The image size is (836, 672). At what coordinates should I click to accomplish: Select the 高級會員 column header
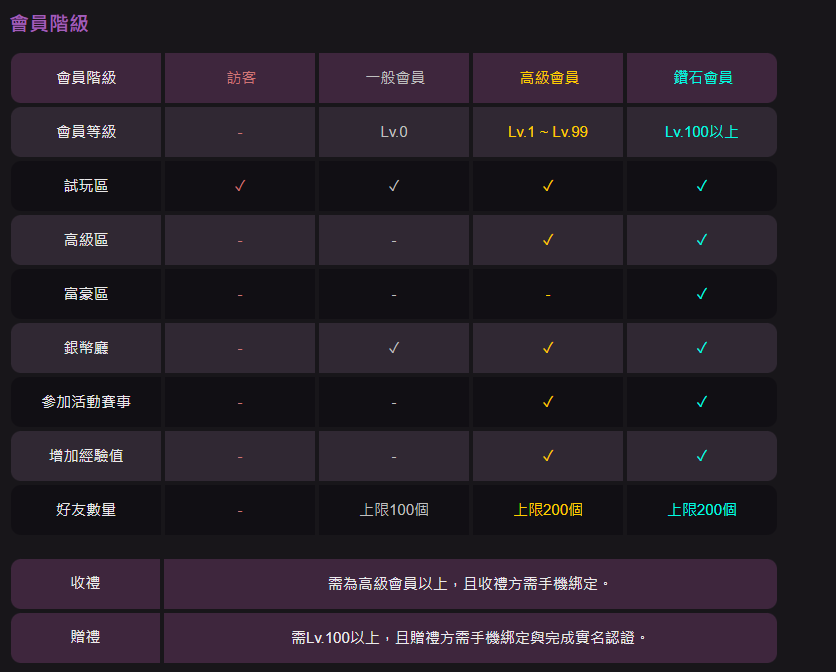pos(548,78)
